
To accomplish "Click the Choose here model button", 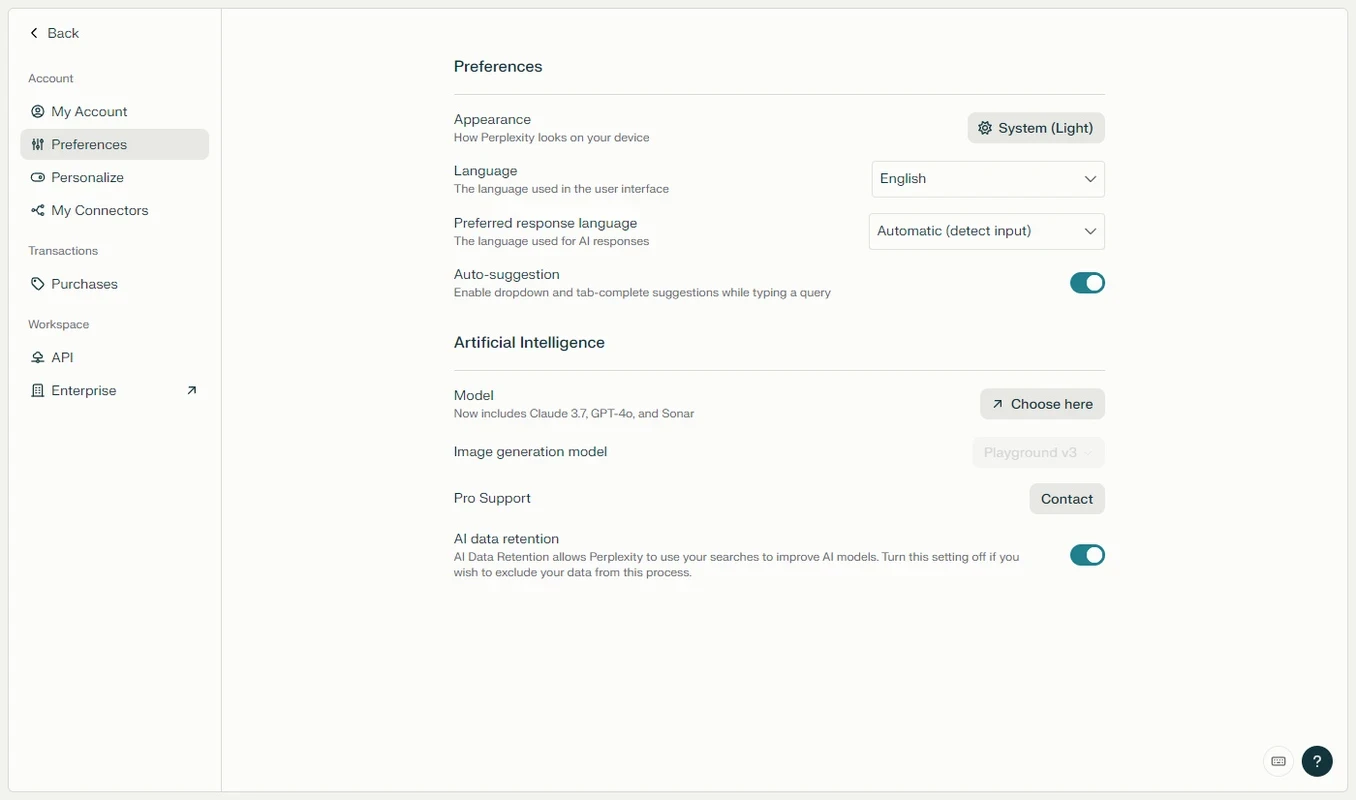I will click(1042, 404).
